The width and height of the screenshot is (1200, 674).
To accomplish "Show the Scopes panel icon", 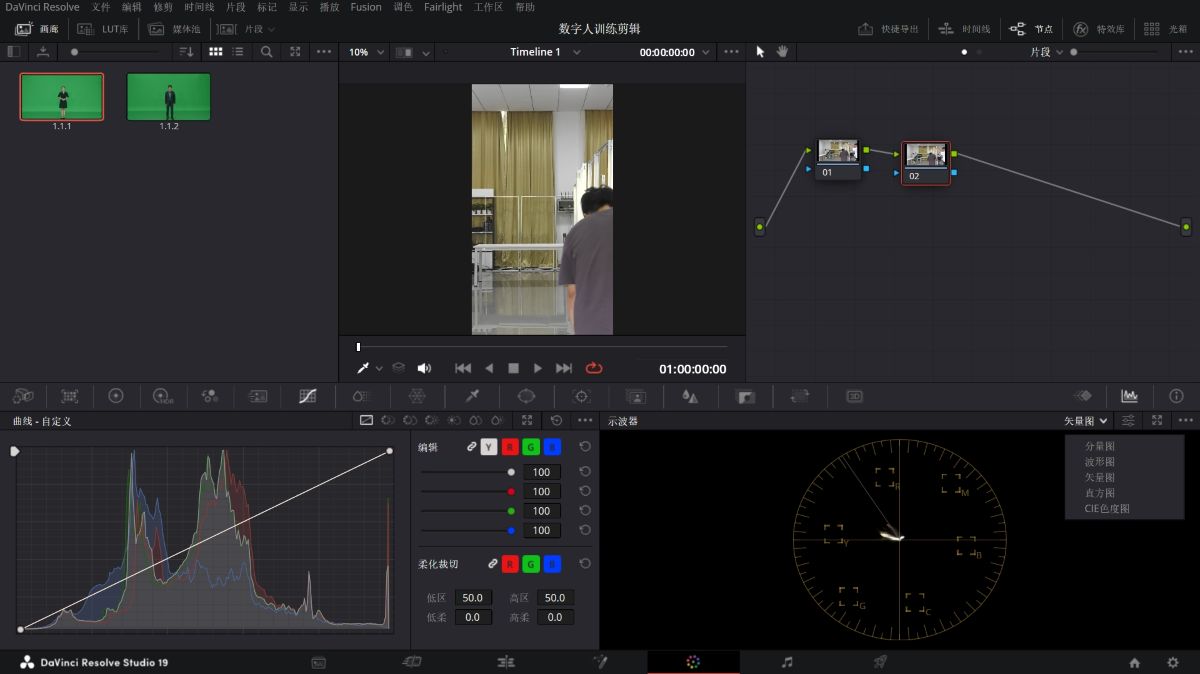I will [1129, 396].
